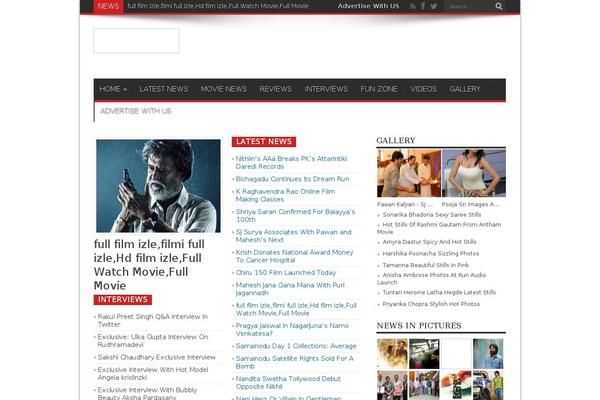The height and width of the screenshot is (400, 600).
Task: Open Pragya Jaiswal In Nagarjuna's Namo Venkatesa
Action: tap(292, 330)
